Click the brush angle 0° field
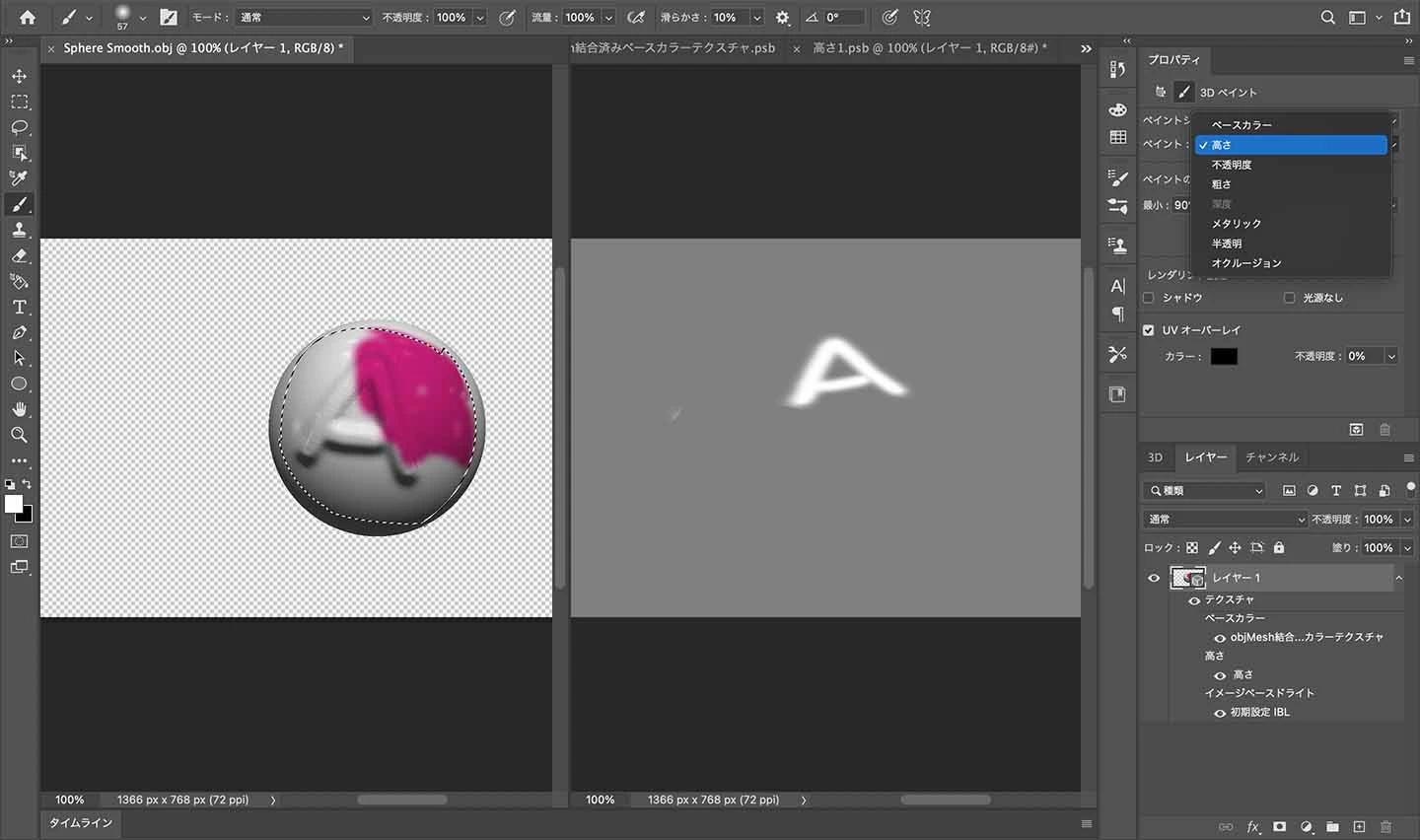1420x840 pixels. coord(844,17)
